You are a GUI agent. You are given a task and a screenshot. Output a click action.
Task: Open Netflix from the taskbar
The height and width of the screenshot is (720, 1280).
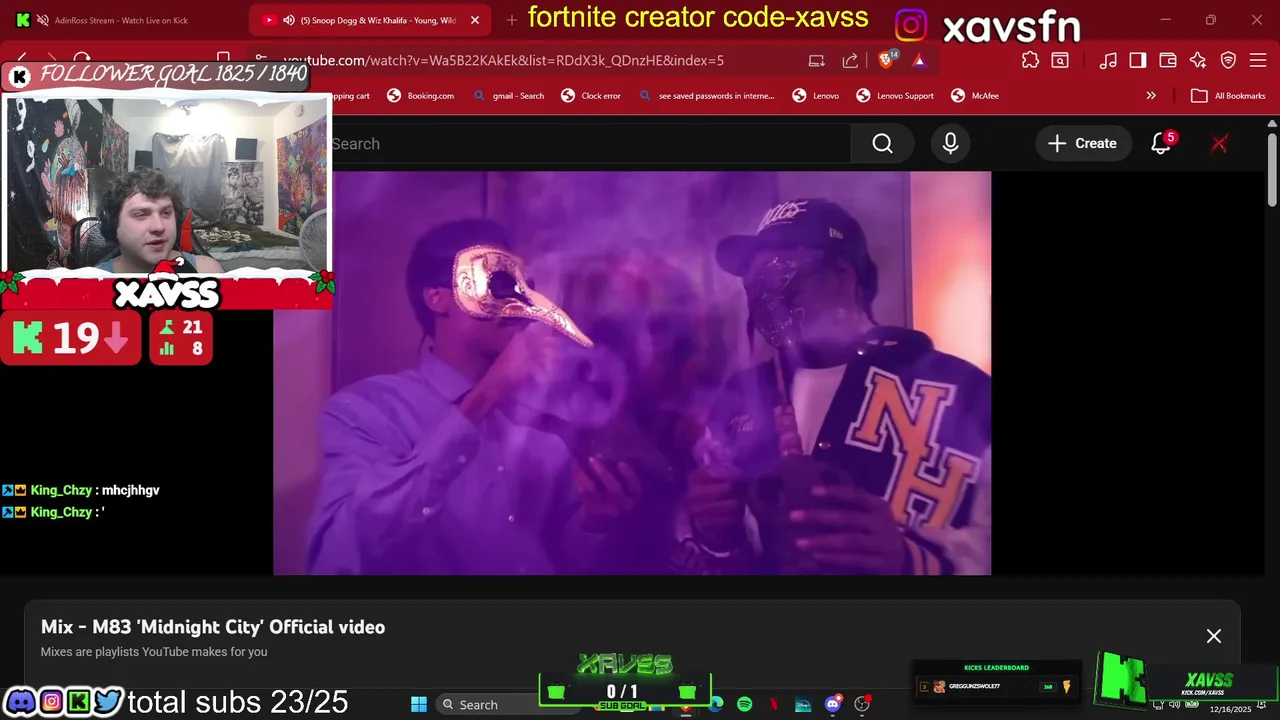point(774,704)
